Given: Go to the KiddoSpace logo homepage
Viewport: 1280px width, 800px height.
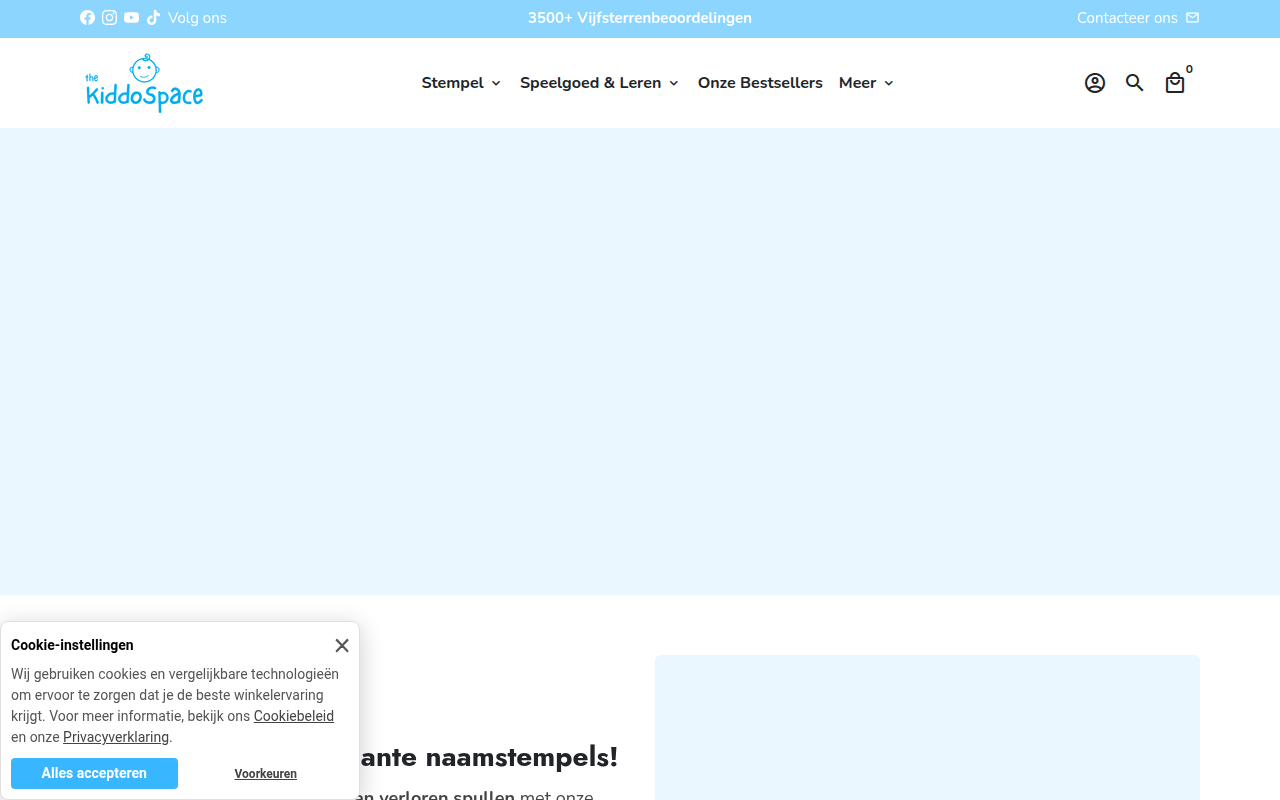Looking at the screenshot, I should point(144,83).
